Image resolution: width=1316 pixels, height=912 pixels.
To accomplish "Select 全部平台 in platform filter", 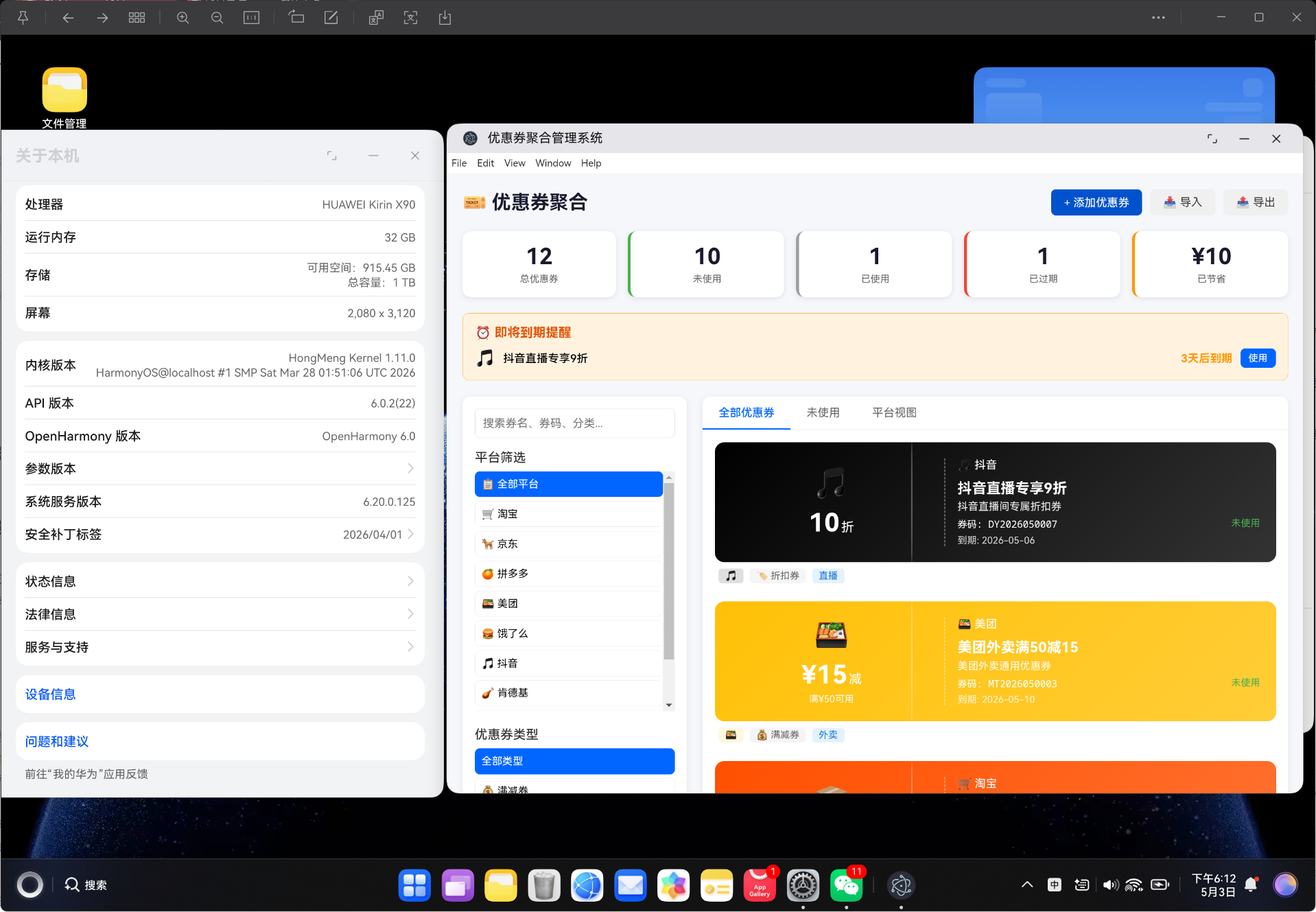I will pyautogui.click(x=568, y=484).
